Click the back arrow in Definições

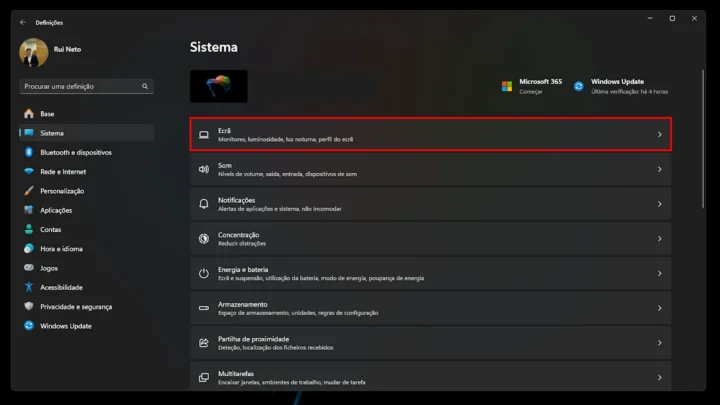pyautogui.click(x=23, y=22)
